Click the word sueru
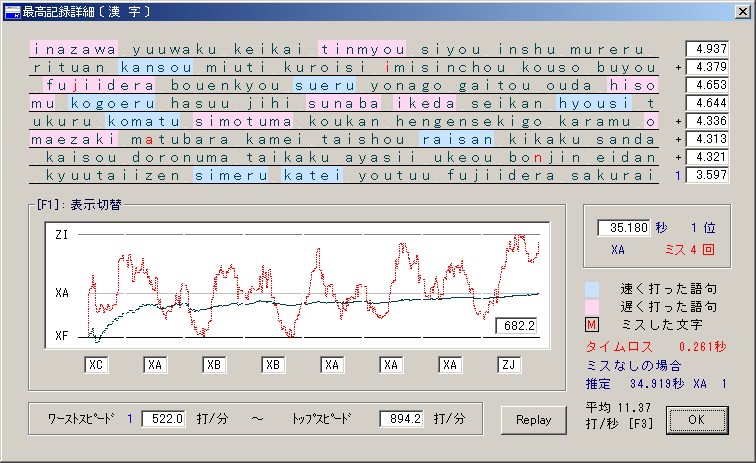 click(x=324, y=85)
